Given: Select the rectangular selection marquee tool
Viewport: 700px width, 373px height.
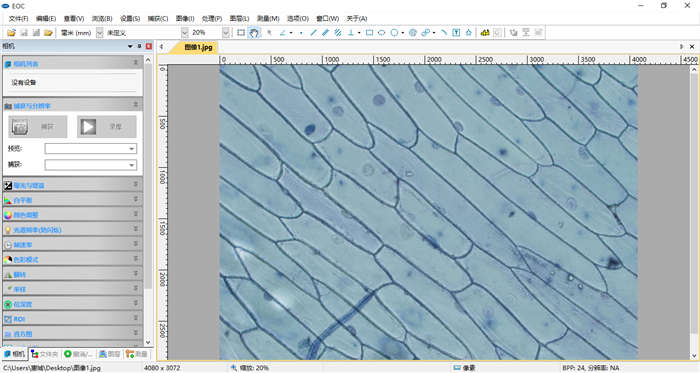Looking at the screenshot, I should tap(241, 33).
